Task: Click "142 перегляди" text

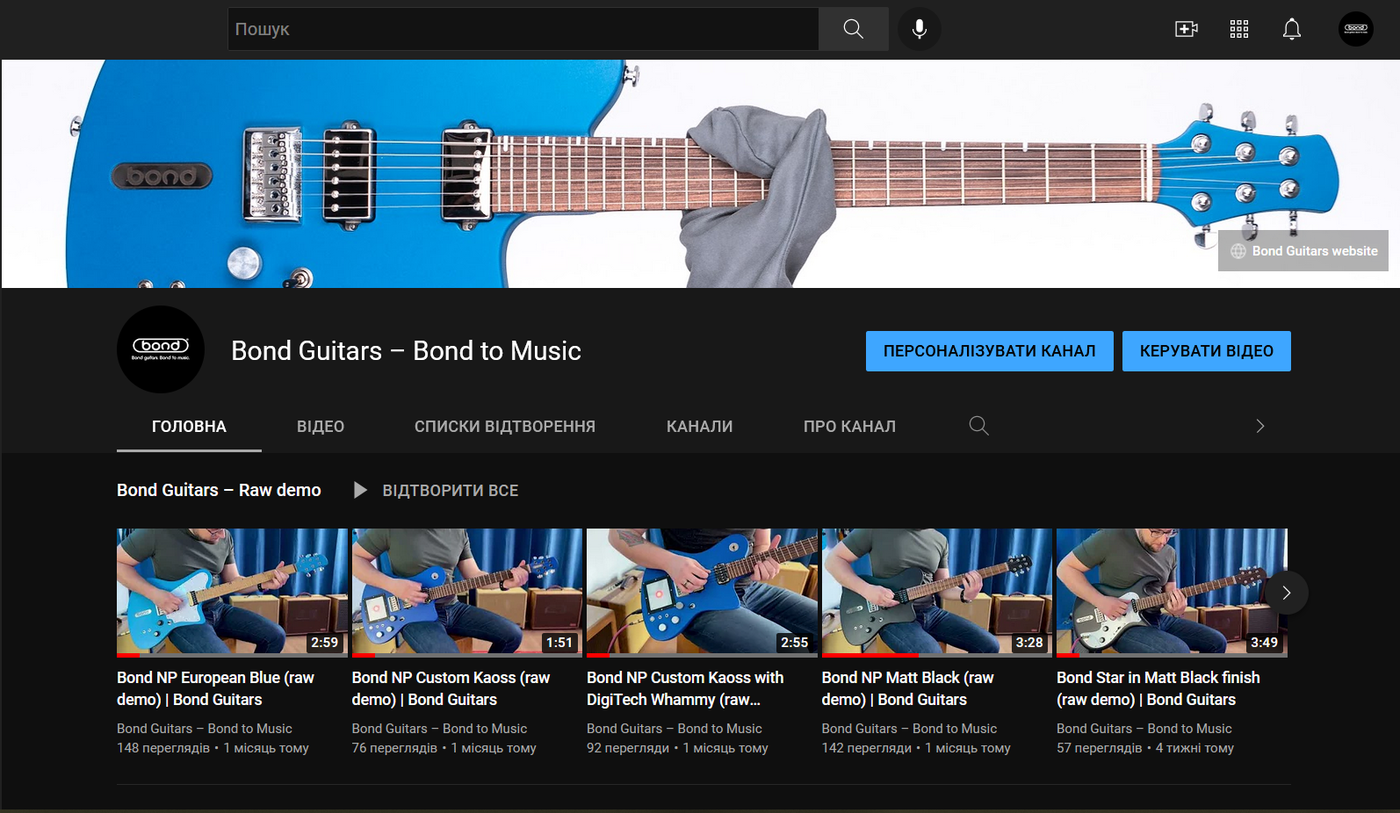Action: pos(867,748)
